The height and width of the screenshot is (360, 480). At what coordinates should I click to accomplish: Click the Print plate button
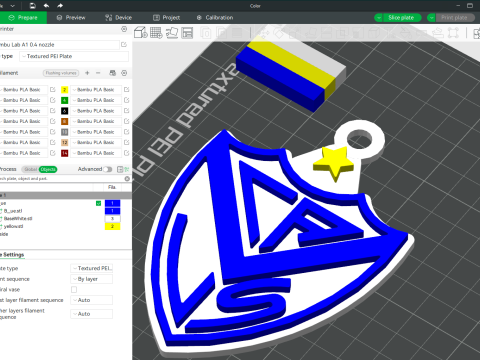click(454, 18)
